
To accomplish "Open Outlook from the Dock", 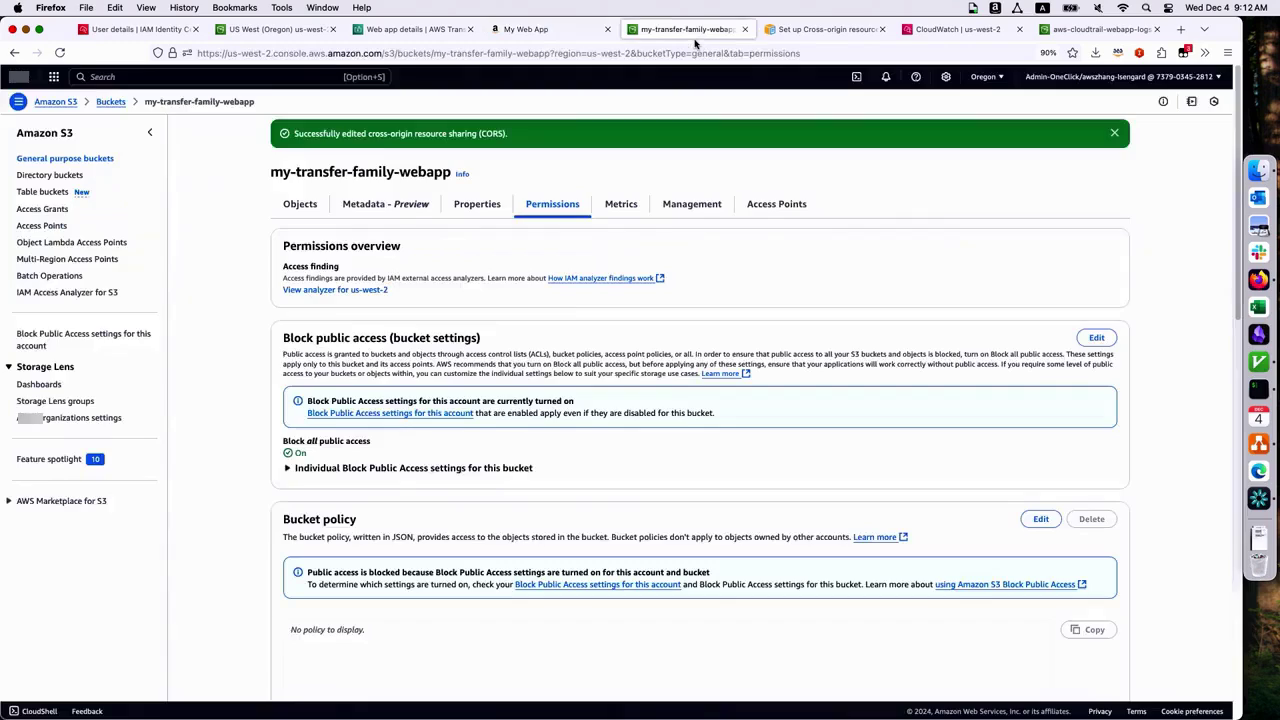I will click(1258, 198).
